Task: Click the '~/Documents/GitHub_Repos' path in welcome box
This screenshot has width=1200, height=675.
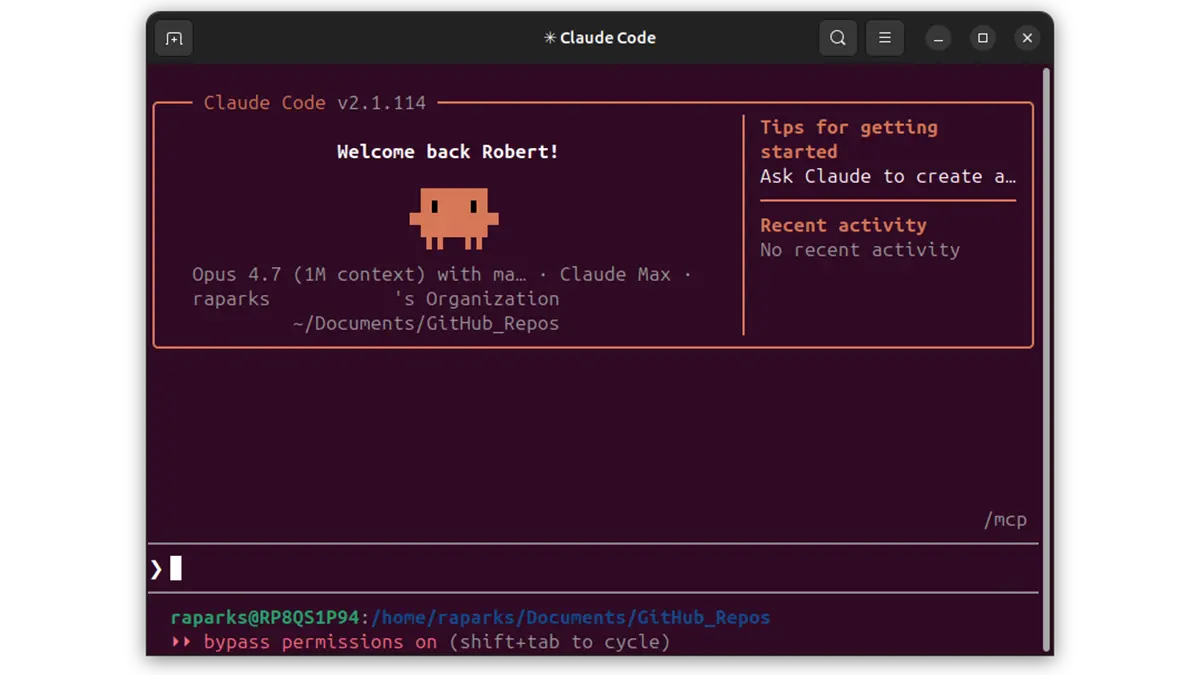Action: coord(426,323)
